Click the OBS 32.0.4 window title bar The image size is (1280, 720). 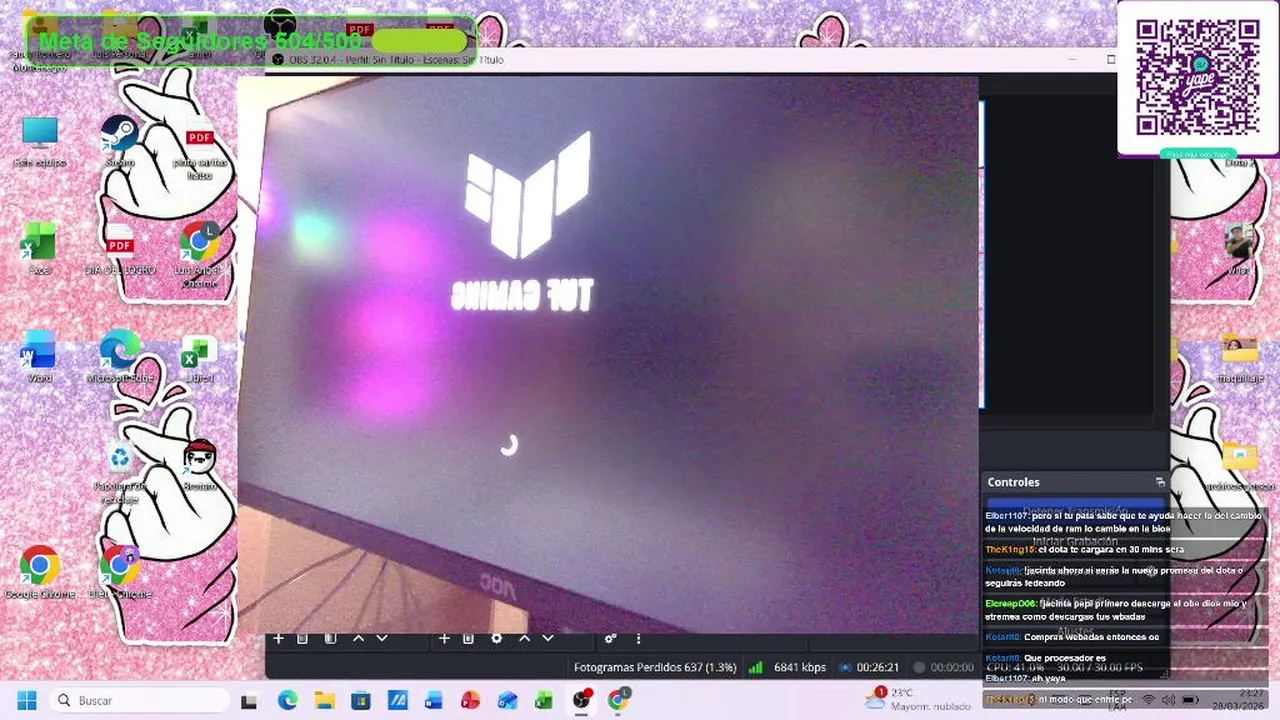coord(690,60)
